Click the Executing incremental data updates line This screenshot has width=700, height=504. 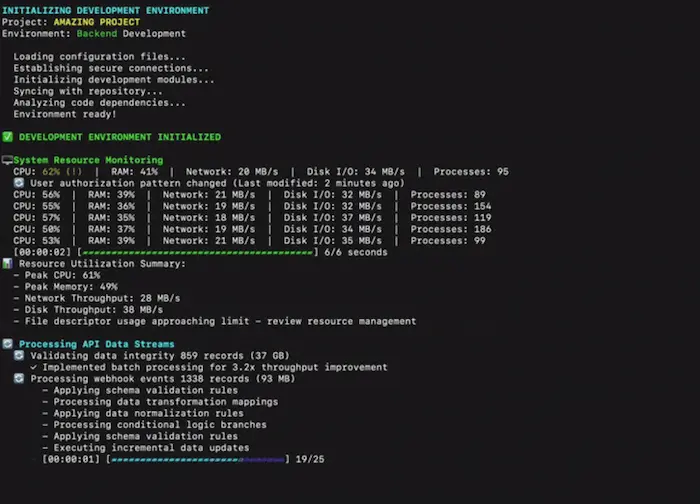click(x=145, y=448)
